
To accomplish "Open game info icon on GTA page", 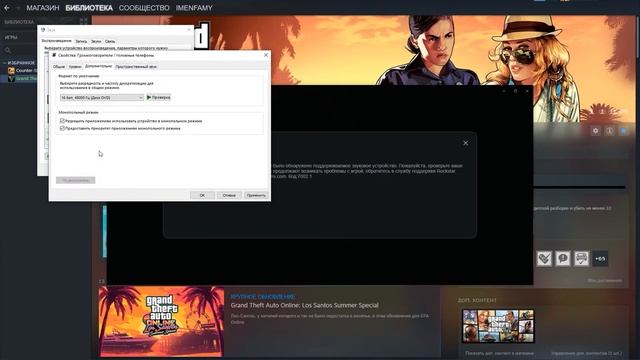I will [x=609, y=131].
